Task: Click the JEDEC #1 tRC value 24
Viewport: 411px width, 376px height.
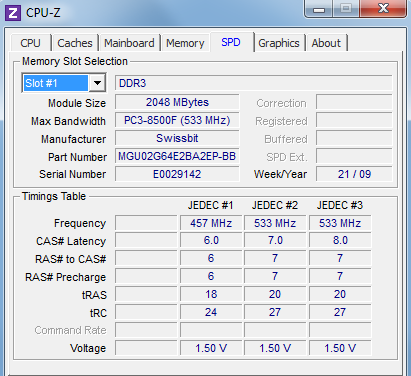Action: pos(211,312)
